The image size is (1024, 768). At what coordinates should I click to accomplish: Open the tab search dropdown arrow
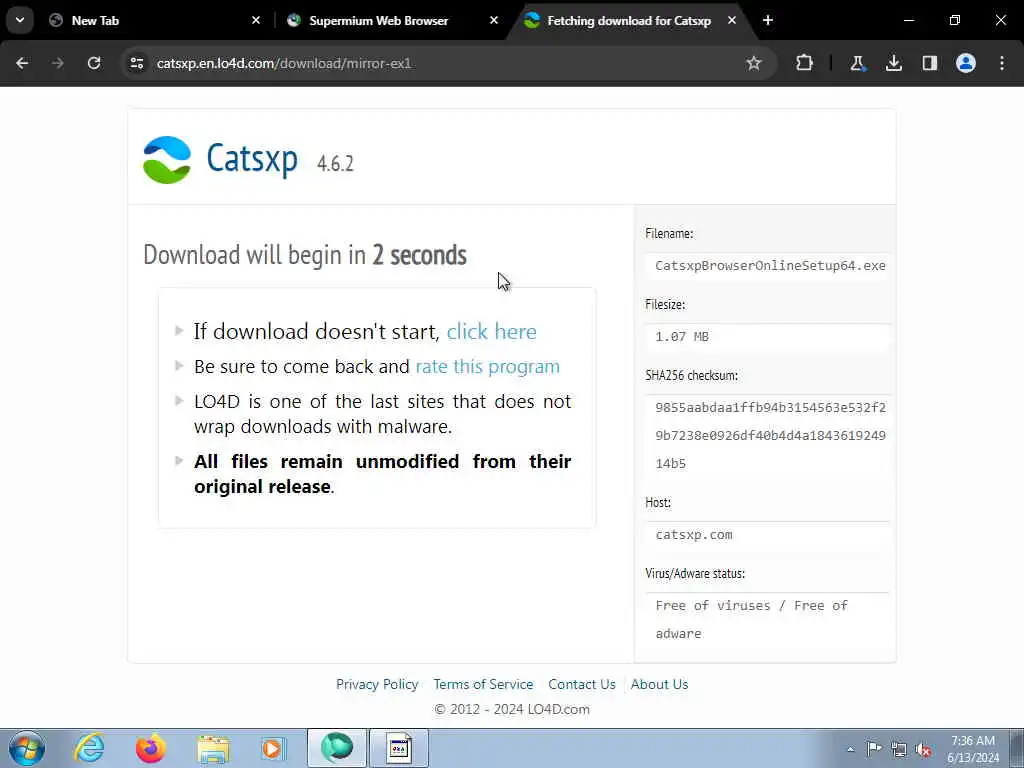click(20, 20)
